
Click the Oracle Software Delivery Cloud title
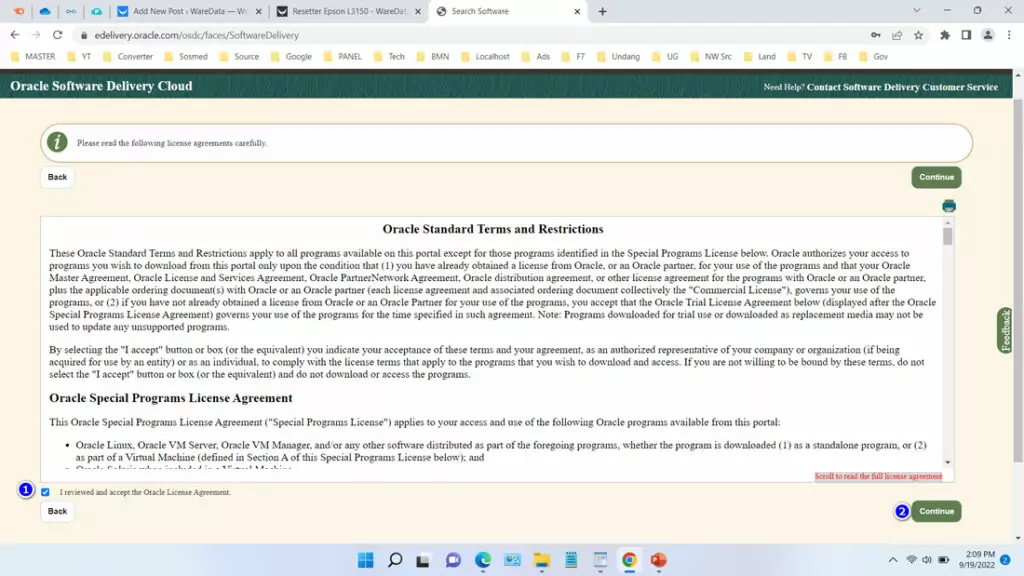[101, 86]
